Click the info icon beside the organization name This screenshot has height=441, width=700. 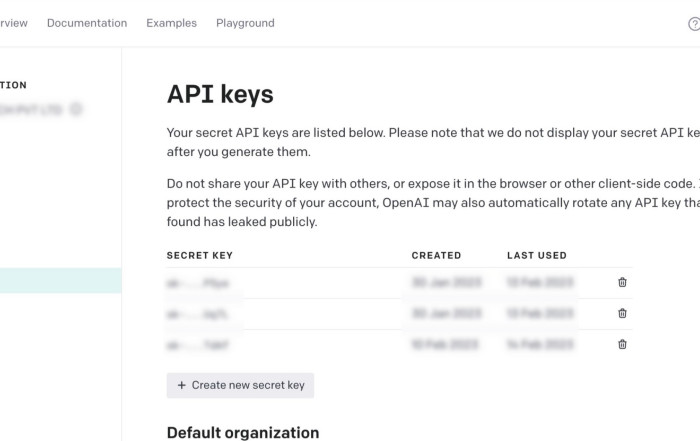coord(77,108)
